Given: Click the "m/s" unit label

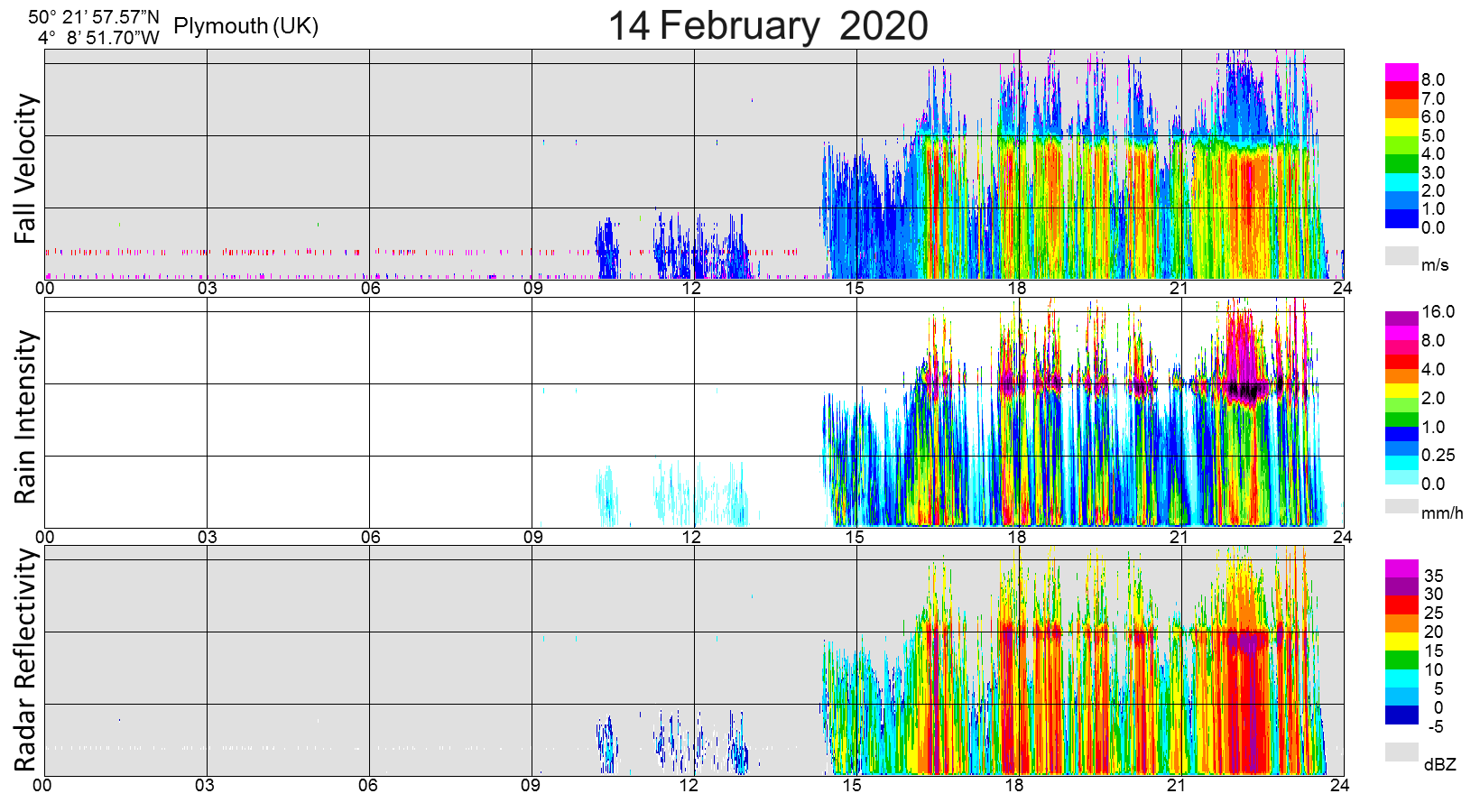Looking at the screenshot, I should pyautogui.click(x=1435, y=265).
